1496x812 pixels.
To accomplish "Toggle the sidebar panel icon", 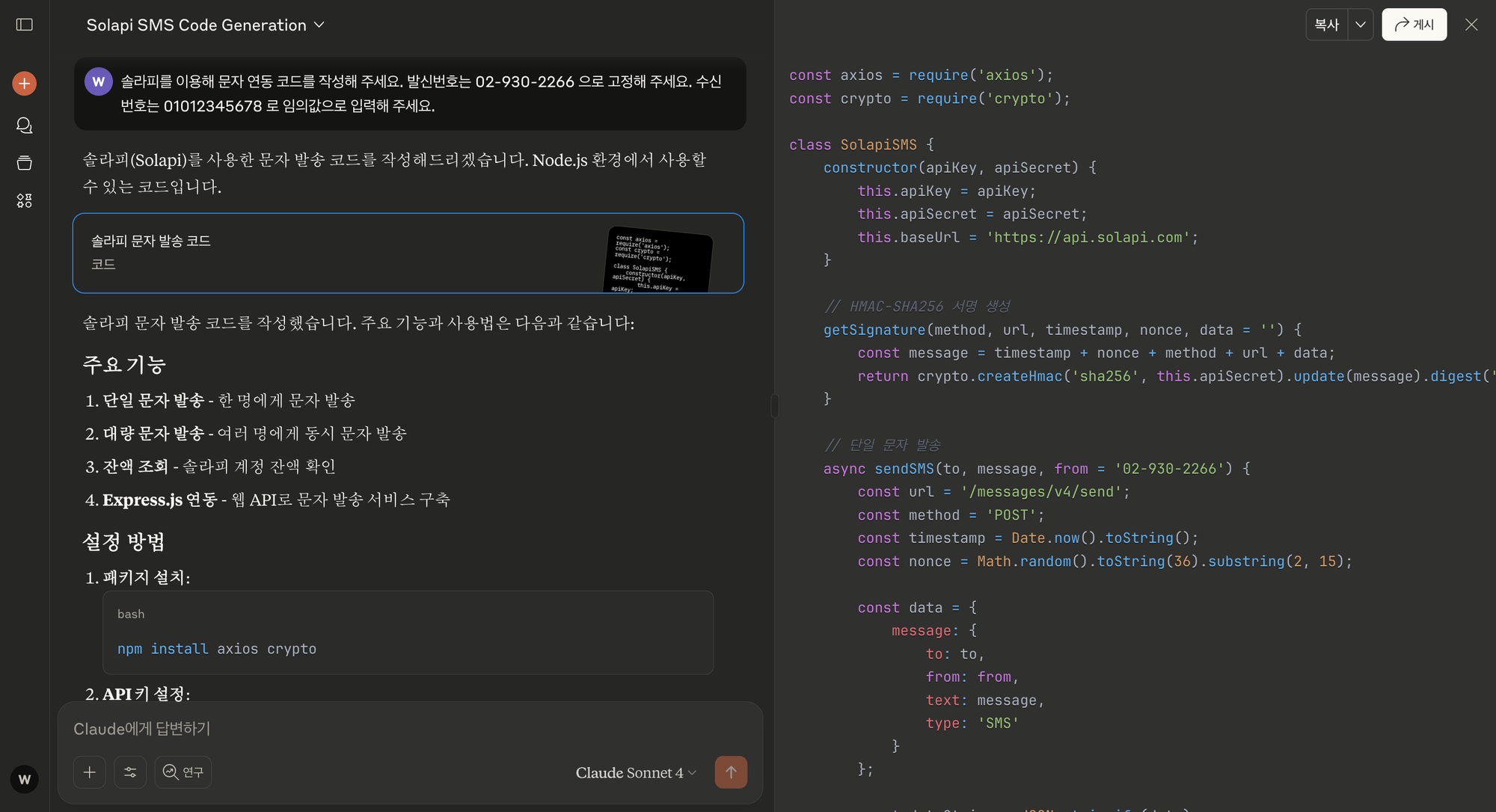I will click(x=25, y=25).
